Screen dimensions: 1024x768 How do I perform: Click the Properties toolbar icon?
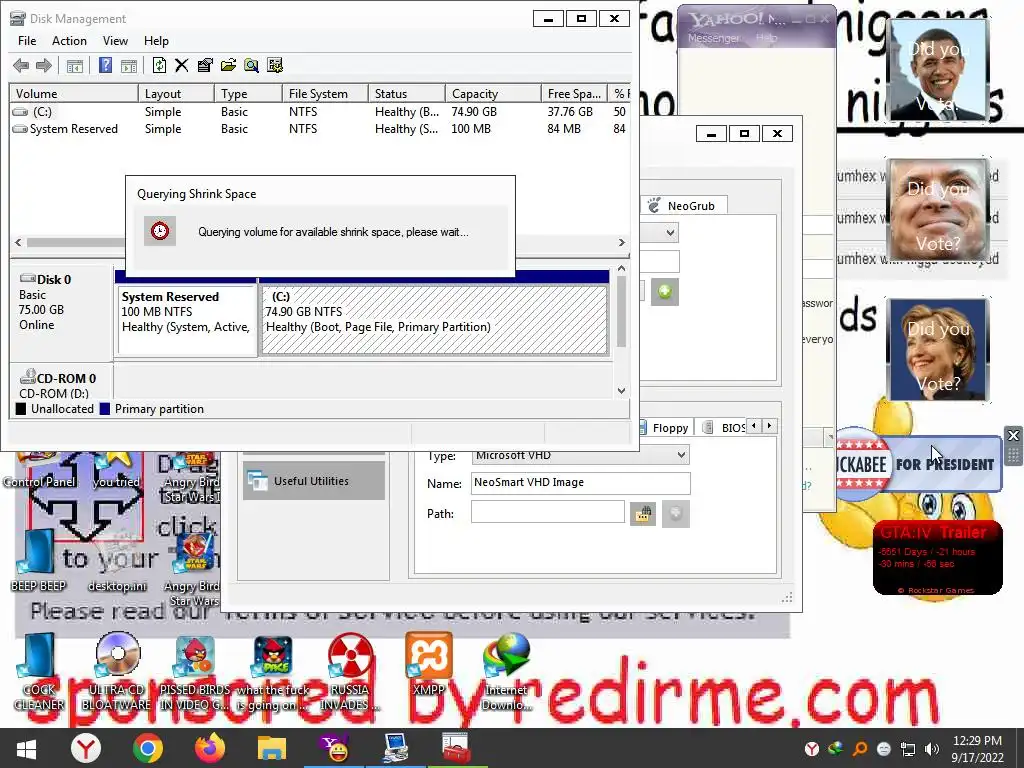click(205, 65)
